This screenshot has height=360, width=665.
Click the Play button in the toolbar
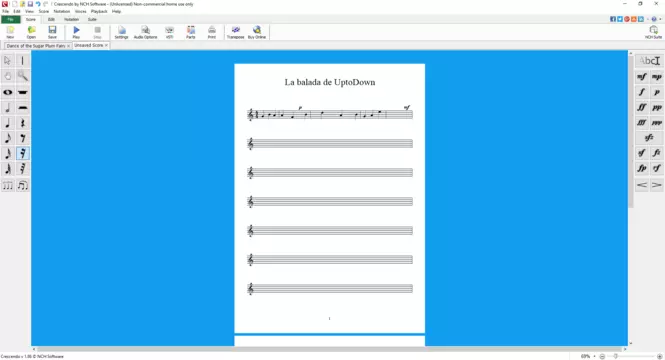point(76,32)
